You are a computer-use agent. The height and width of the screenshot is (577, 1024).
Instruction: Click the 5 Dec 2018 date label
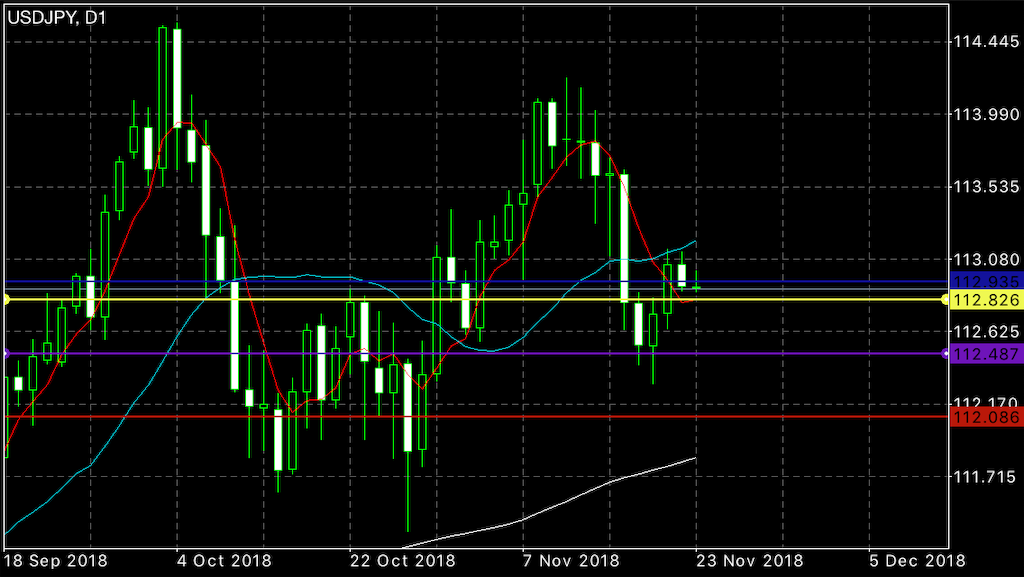coord(917,561)
